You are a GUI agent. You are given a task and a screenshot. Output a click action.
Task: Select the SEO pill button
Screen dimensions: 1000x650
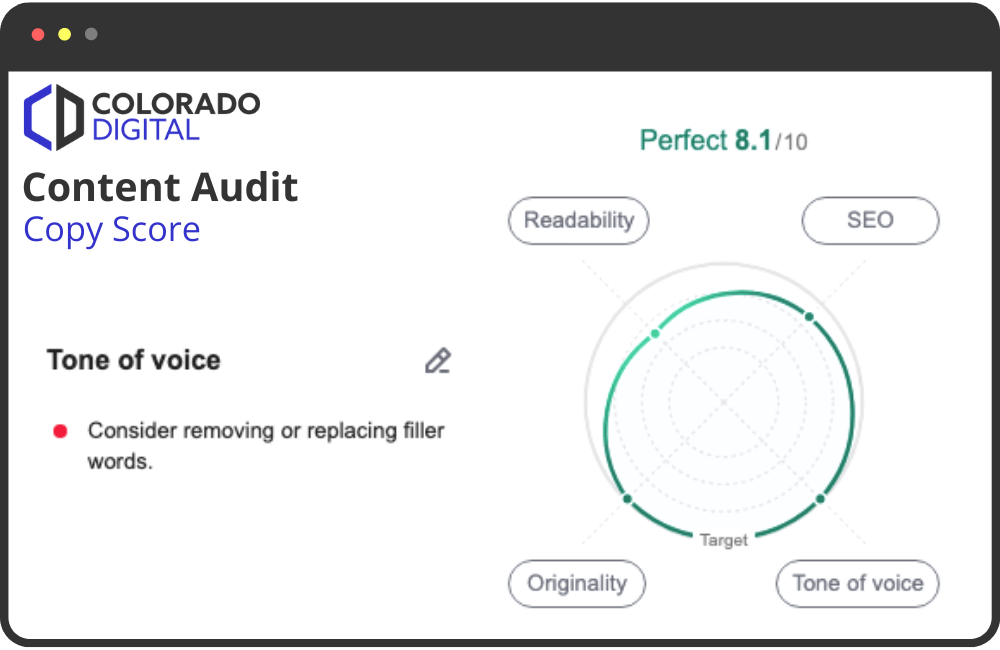[x=870, y=221]
